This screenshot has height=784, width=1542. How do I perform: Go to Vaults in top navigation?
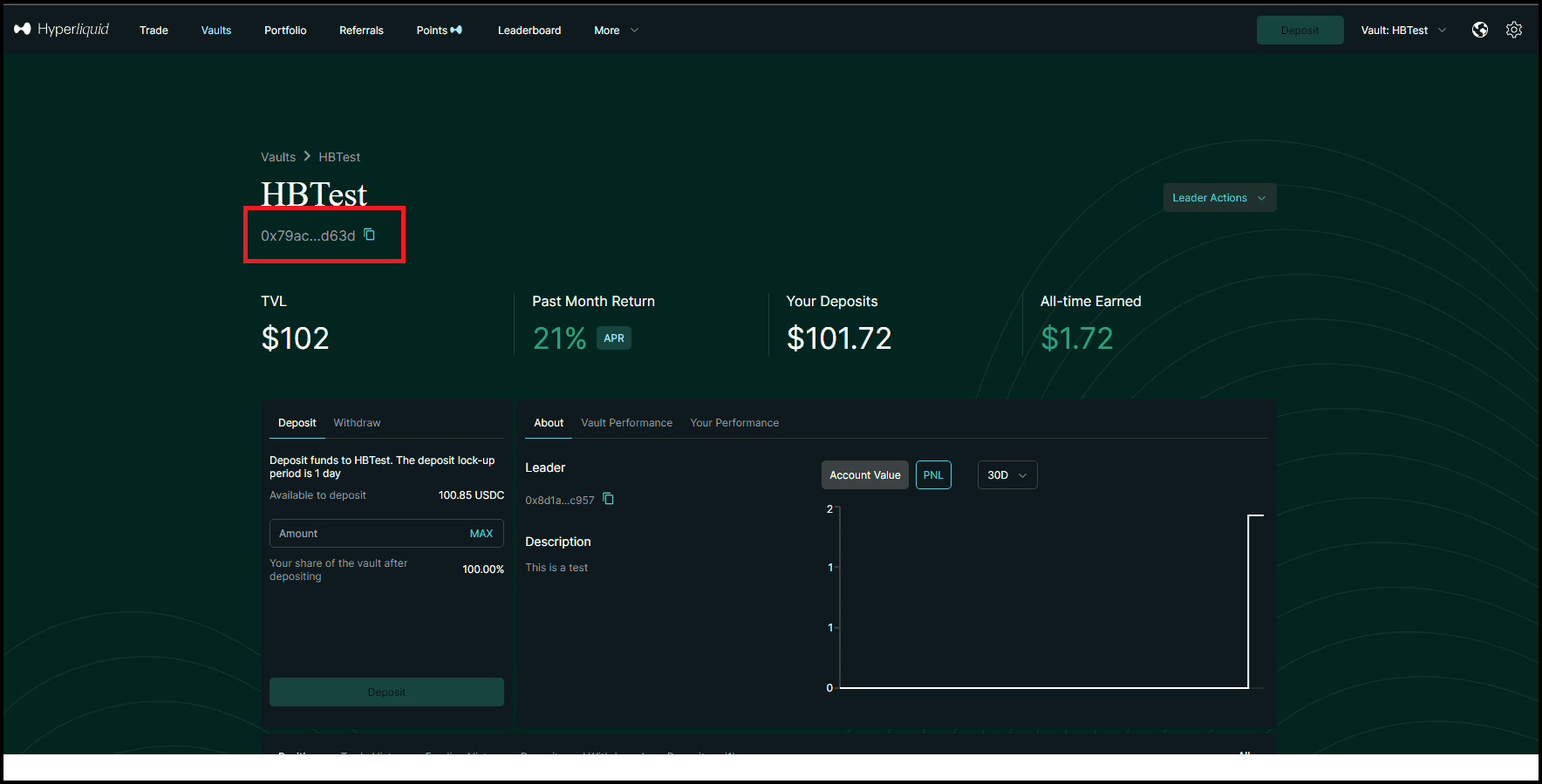coord(216,31)
